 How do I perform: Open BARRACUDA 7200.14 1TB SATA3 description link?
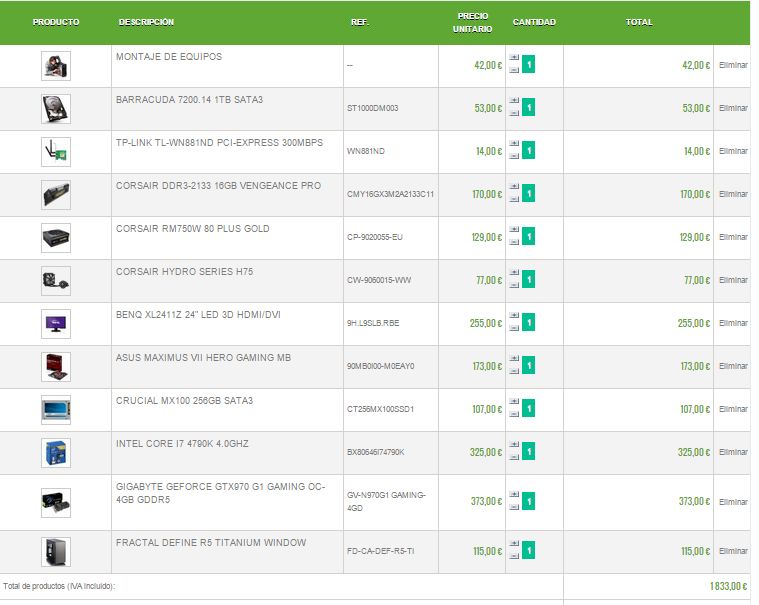tap(189, 100)
